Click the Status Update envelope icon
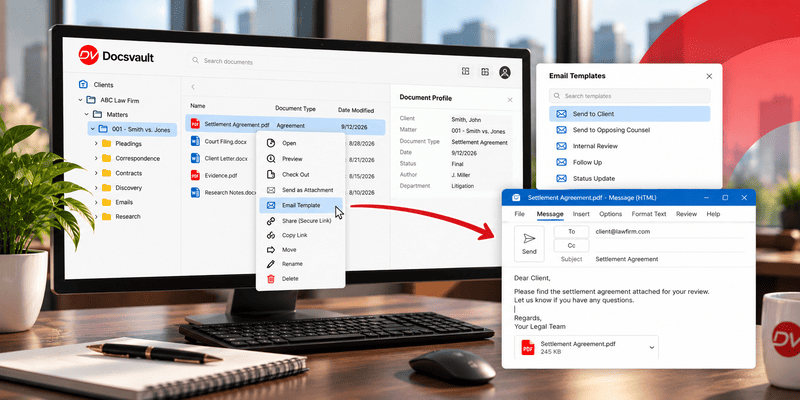 (x=561, y=179)
